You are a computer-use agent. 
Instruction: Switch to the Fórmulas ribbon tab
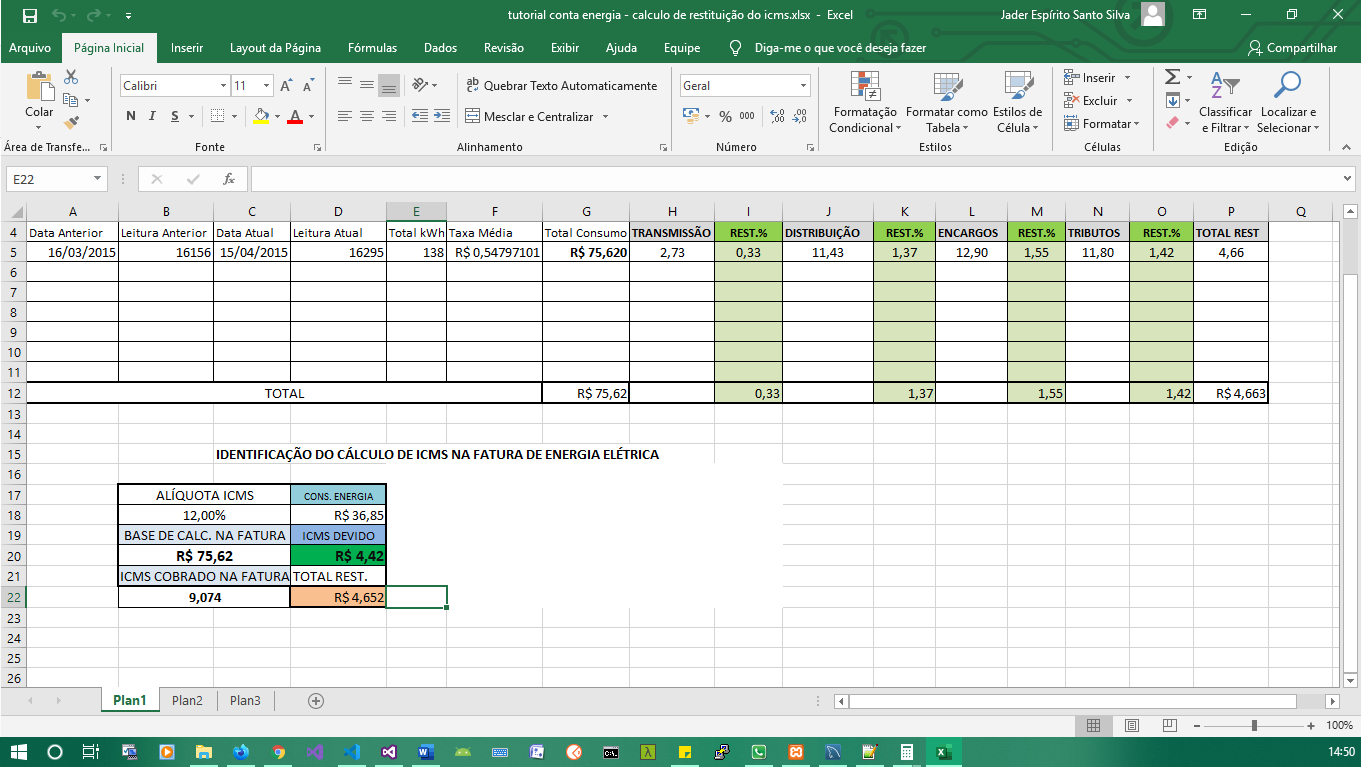point(372,47)
